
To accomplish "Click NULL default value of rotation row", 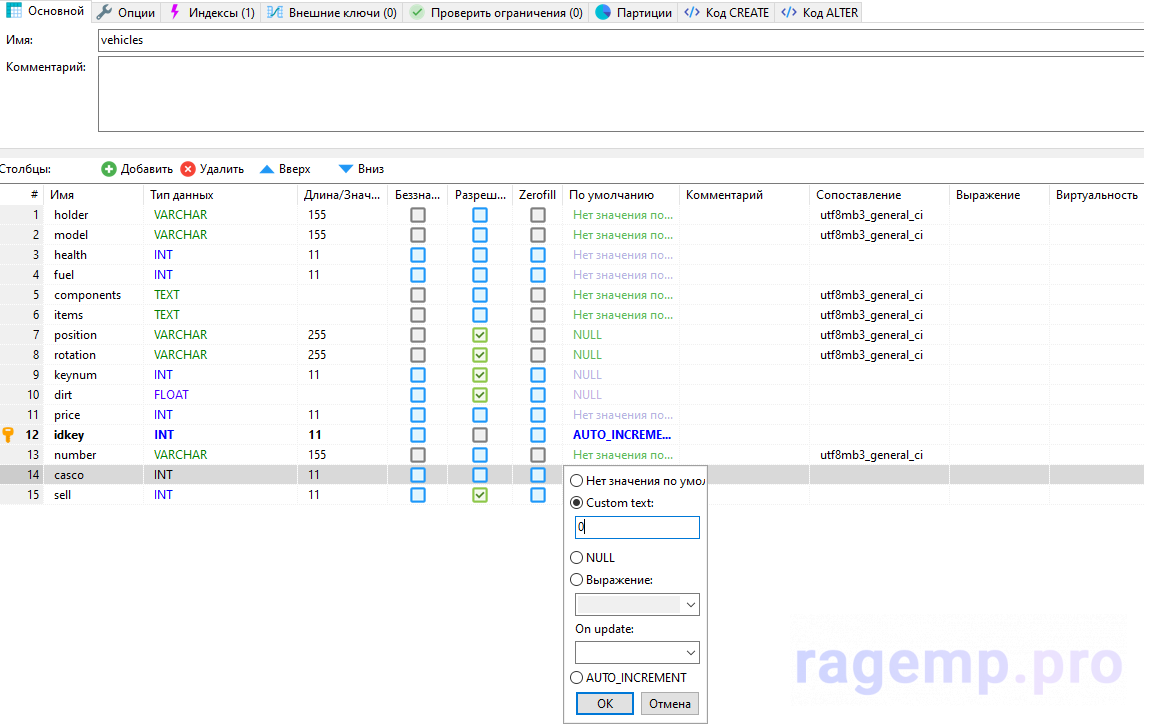I will click(587, 355).
